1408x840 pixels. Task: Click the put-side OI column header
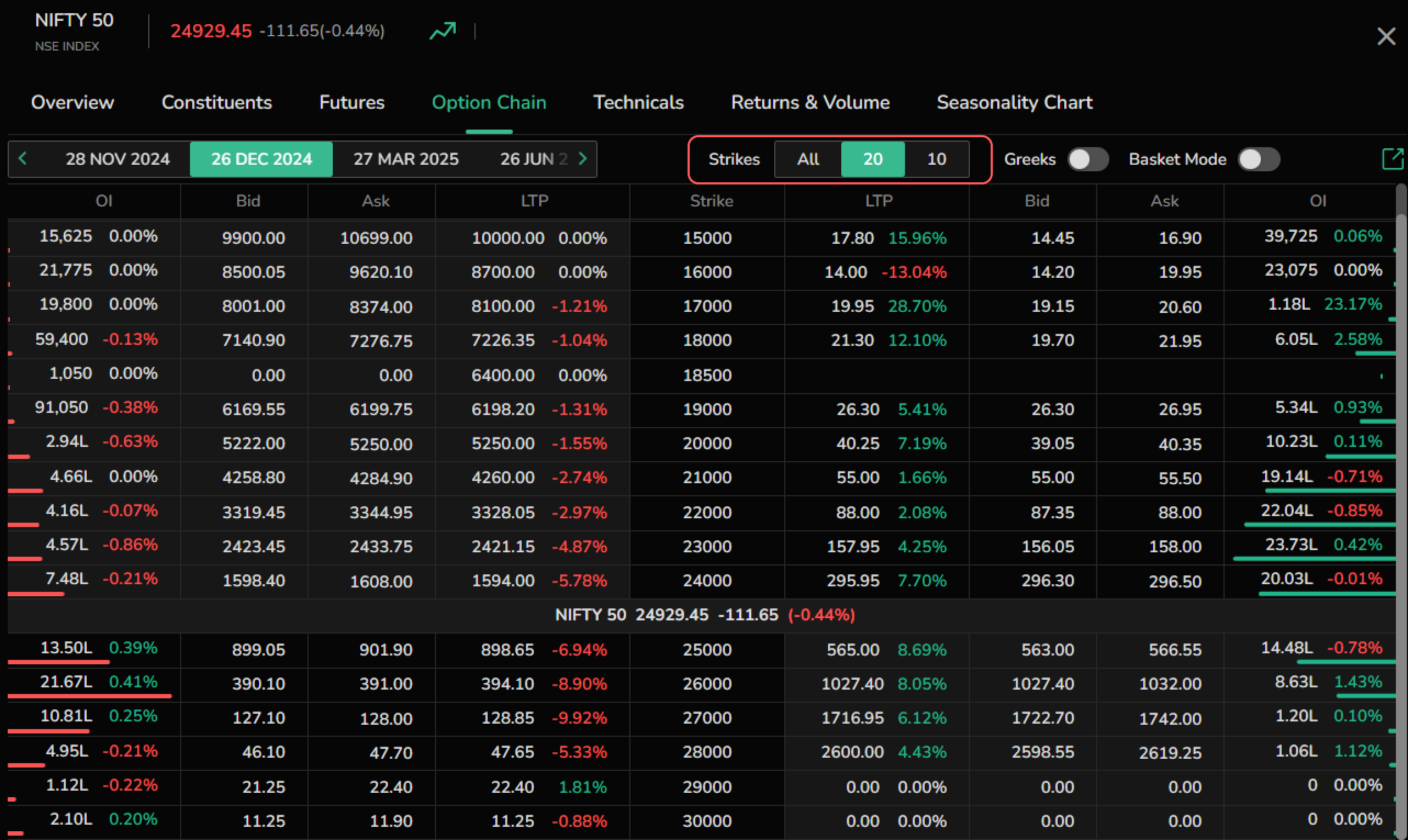point(1317,201)
